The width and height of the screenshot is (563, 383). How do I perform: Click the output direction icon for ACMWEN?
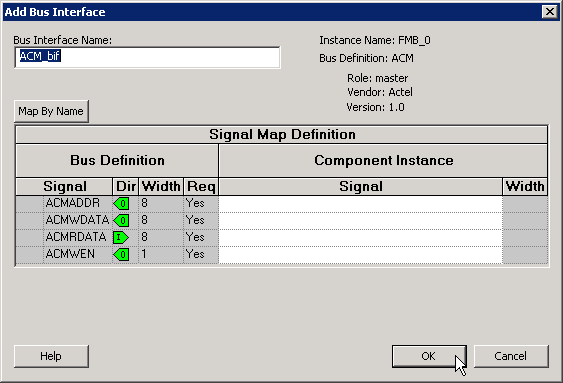(121, 254)
